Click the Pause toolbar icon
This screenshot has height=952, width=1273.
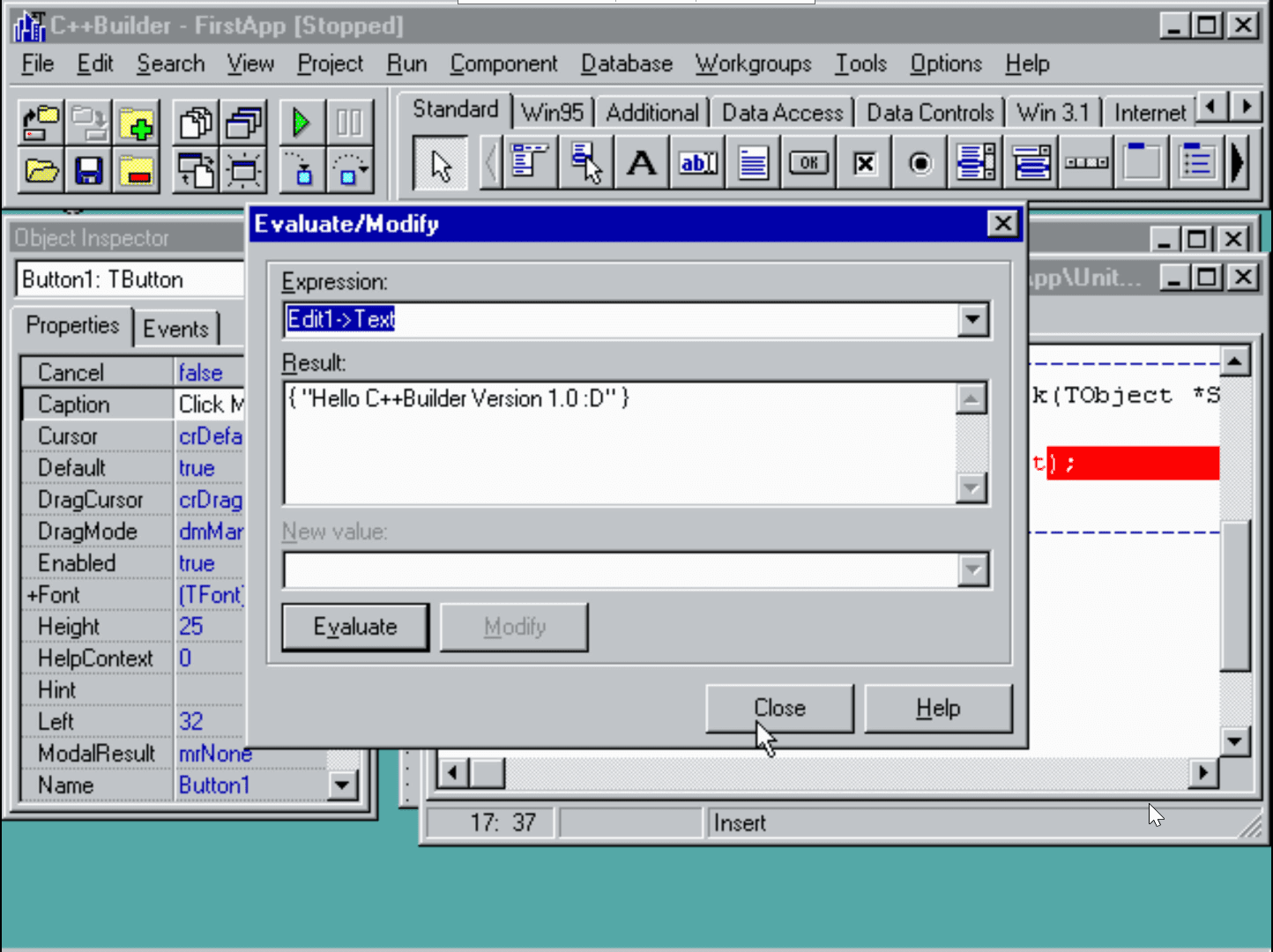(x=349, y=123)
